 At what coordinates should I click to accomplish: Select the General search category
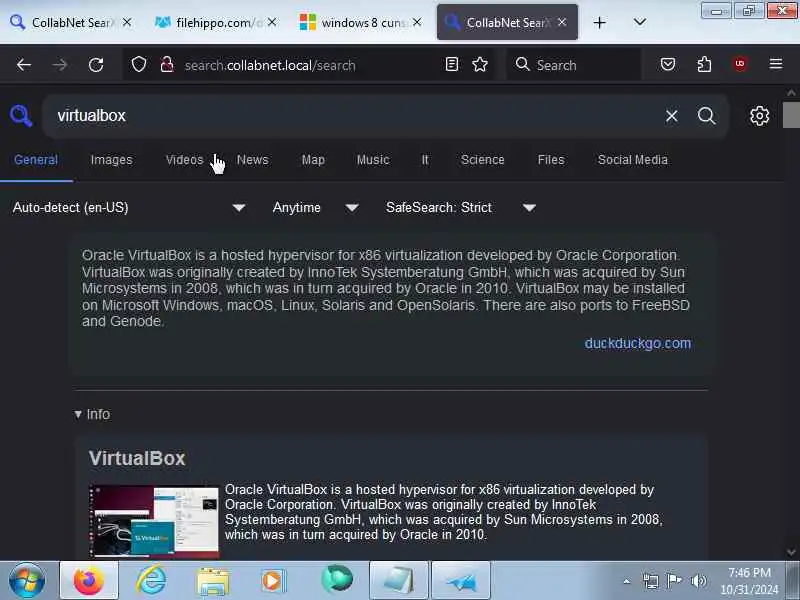(36, 160)
